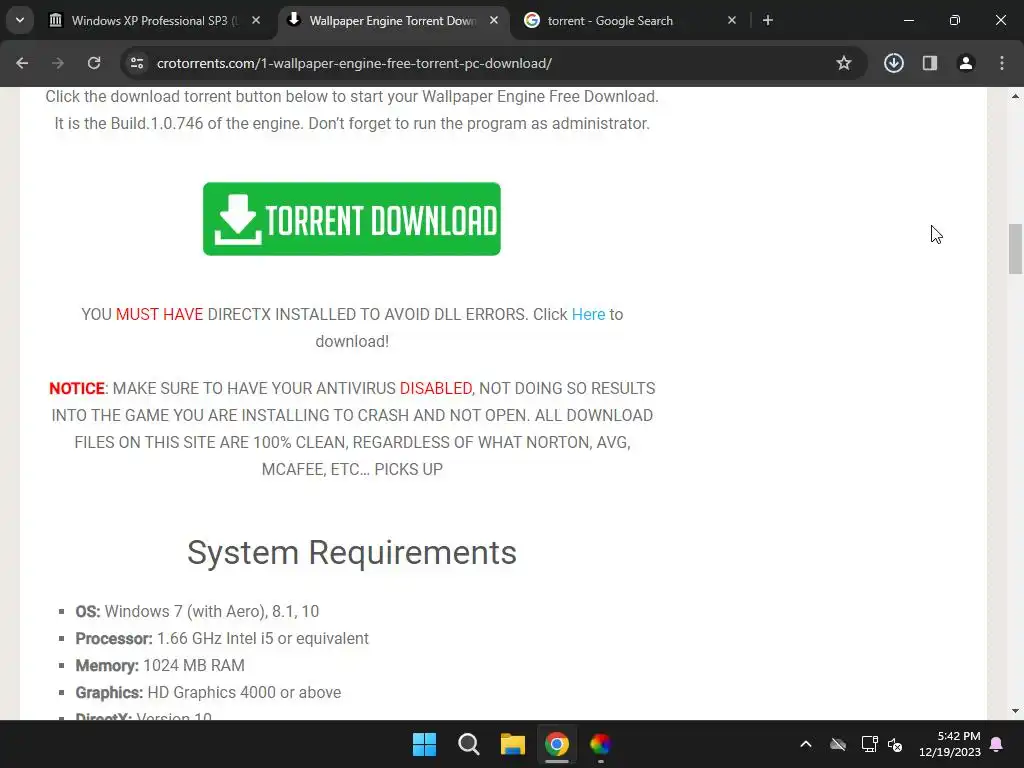Image resolution: width=1024 pixels, height=768 pixels.
Task: Click the OS: Windows 7 requirement line
Action: coord(197,611)
